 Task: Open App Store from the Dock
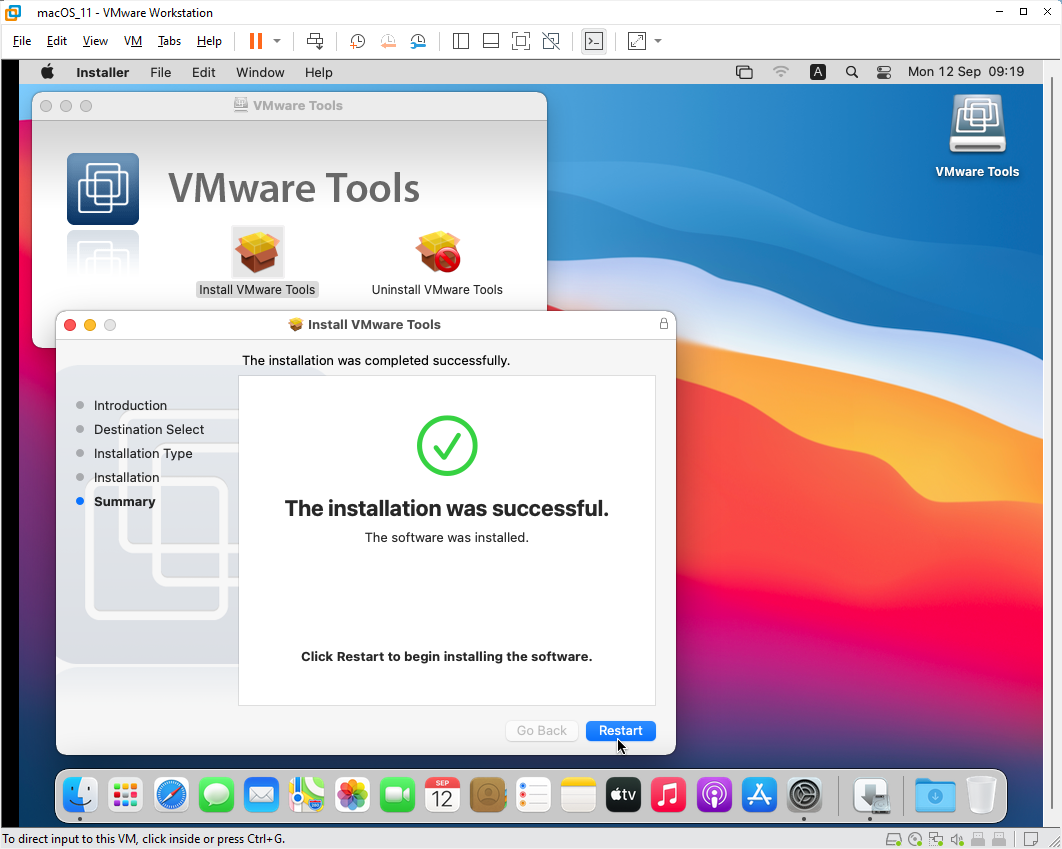[759, 795]
